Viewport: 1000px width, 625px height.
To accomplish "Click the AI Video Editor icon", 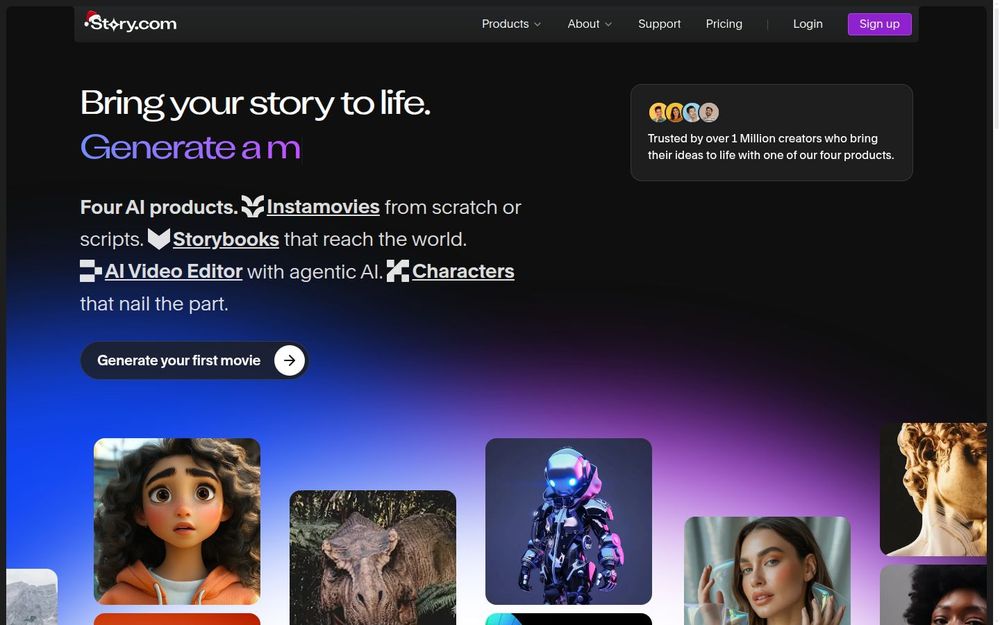I will pos(91,270).
